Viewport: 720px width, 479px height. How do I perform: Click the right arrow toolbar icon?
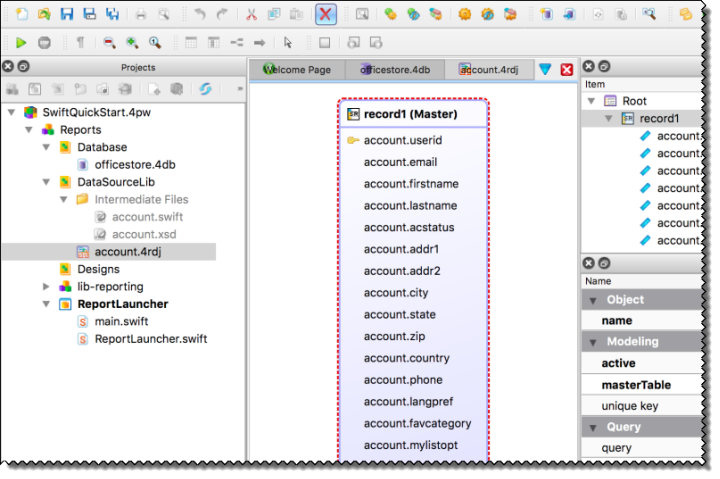259,43
